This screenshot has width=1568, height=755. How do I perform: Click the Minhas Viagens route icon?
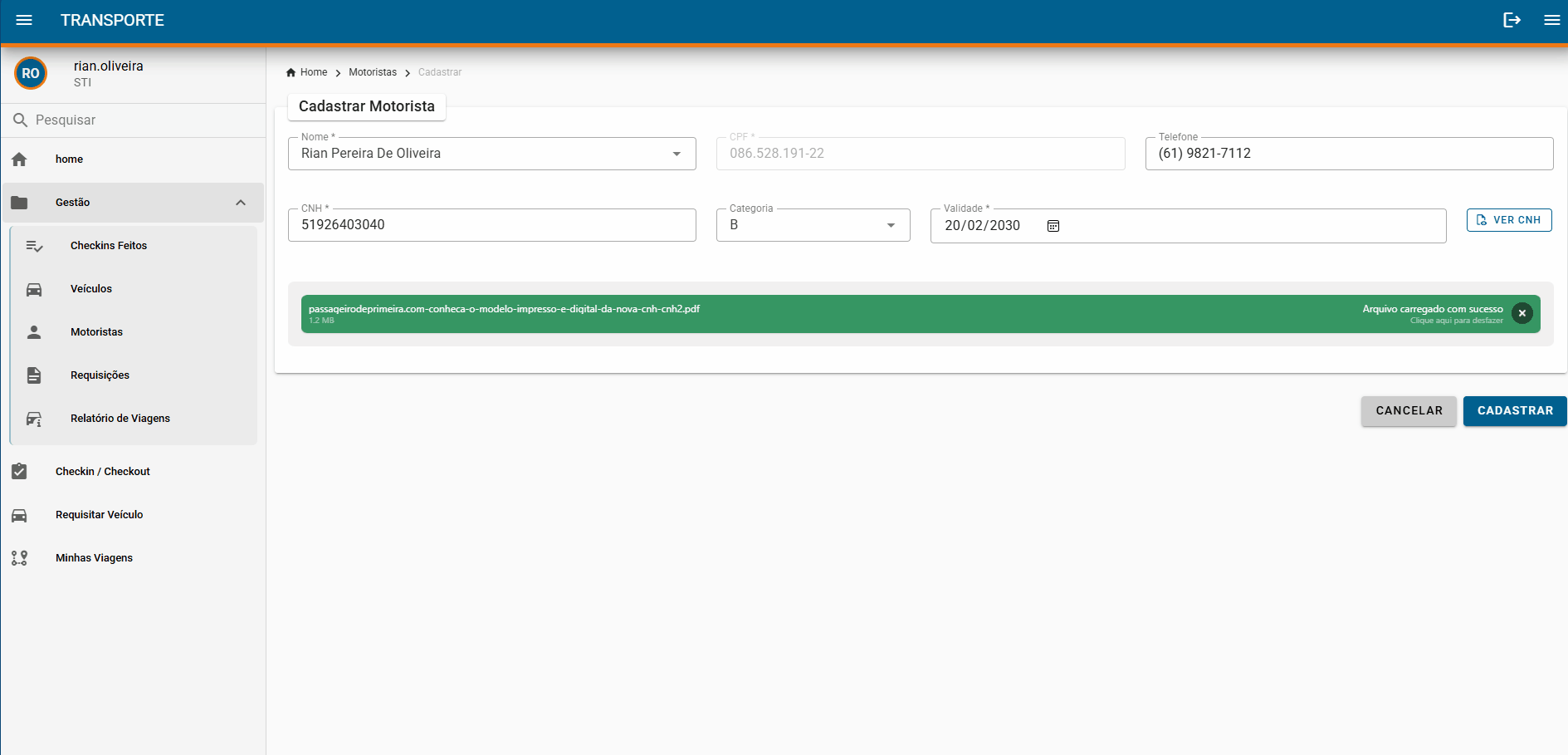coord(19,558)
